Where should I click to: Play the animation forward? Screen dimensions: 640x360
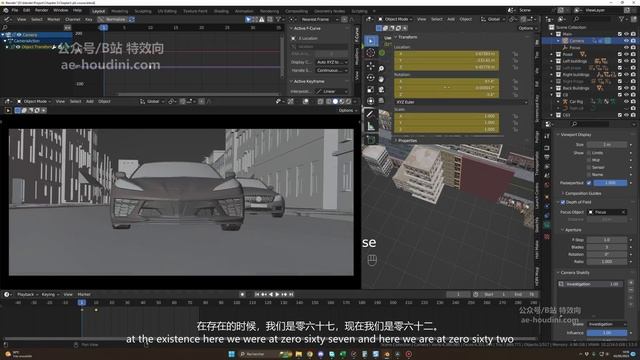click(x=278, y=294)
